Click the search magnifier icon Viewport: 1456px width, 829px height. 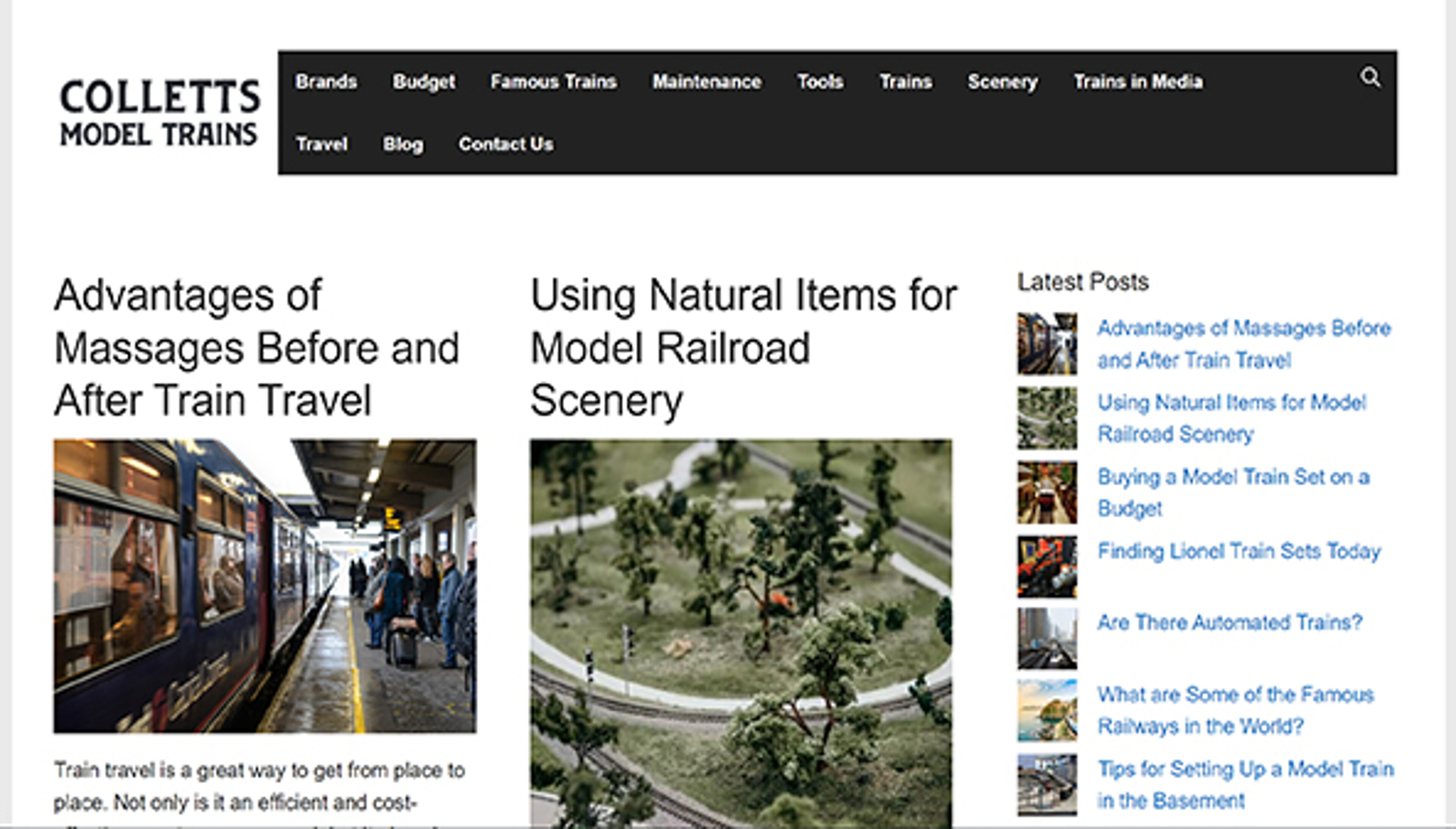point(1370,77)
